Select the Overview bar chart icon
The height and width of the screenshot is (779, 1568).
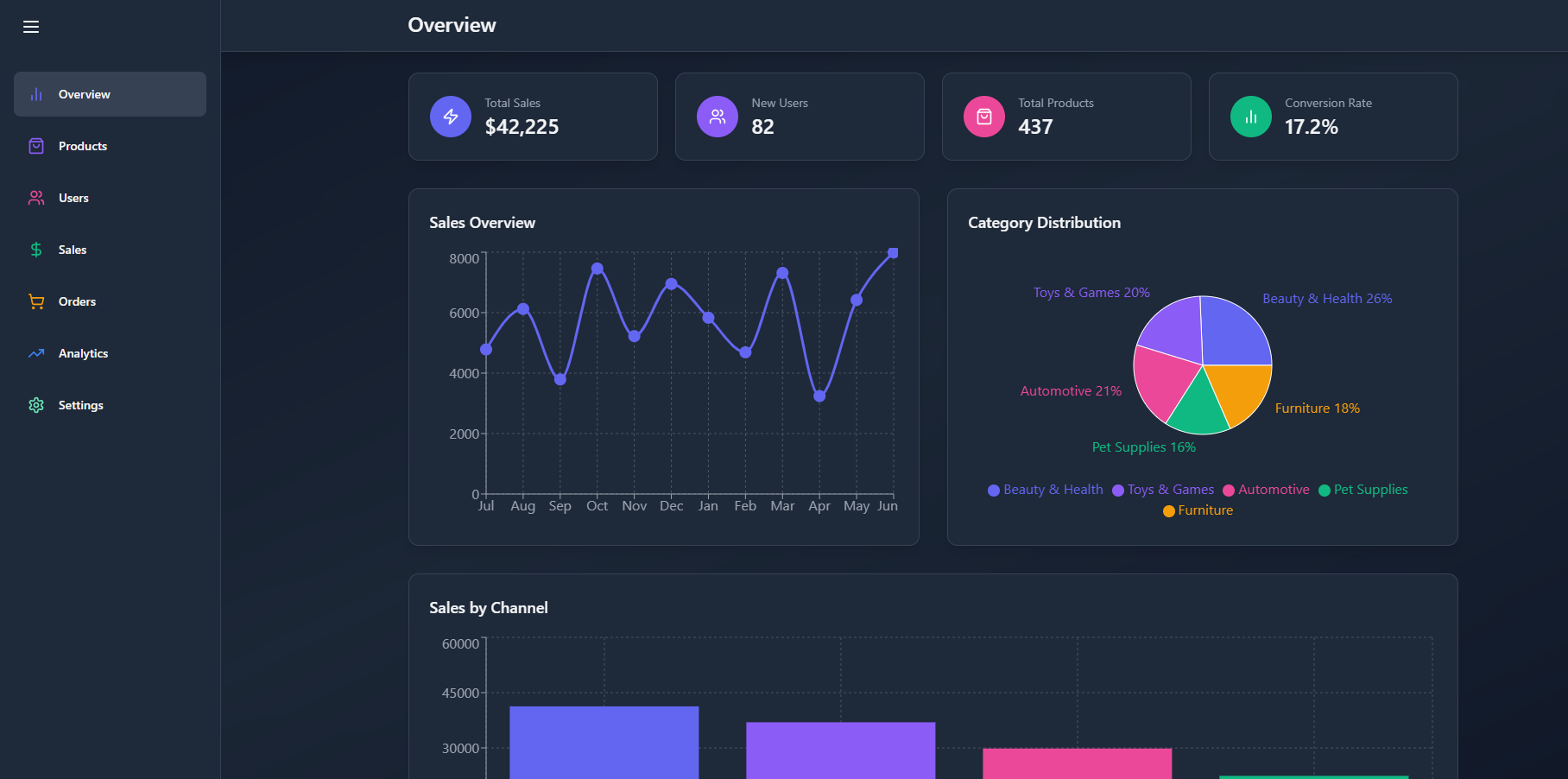coord(35,94)
